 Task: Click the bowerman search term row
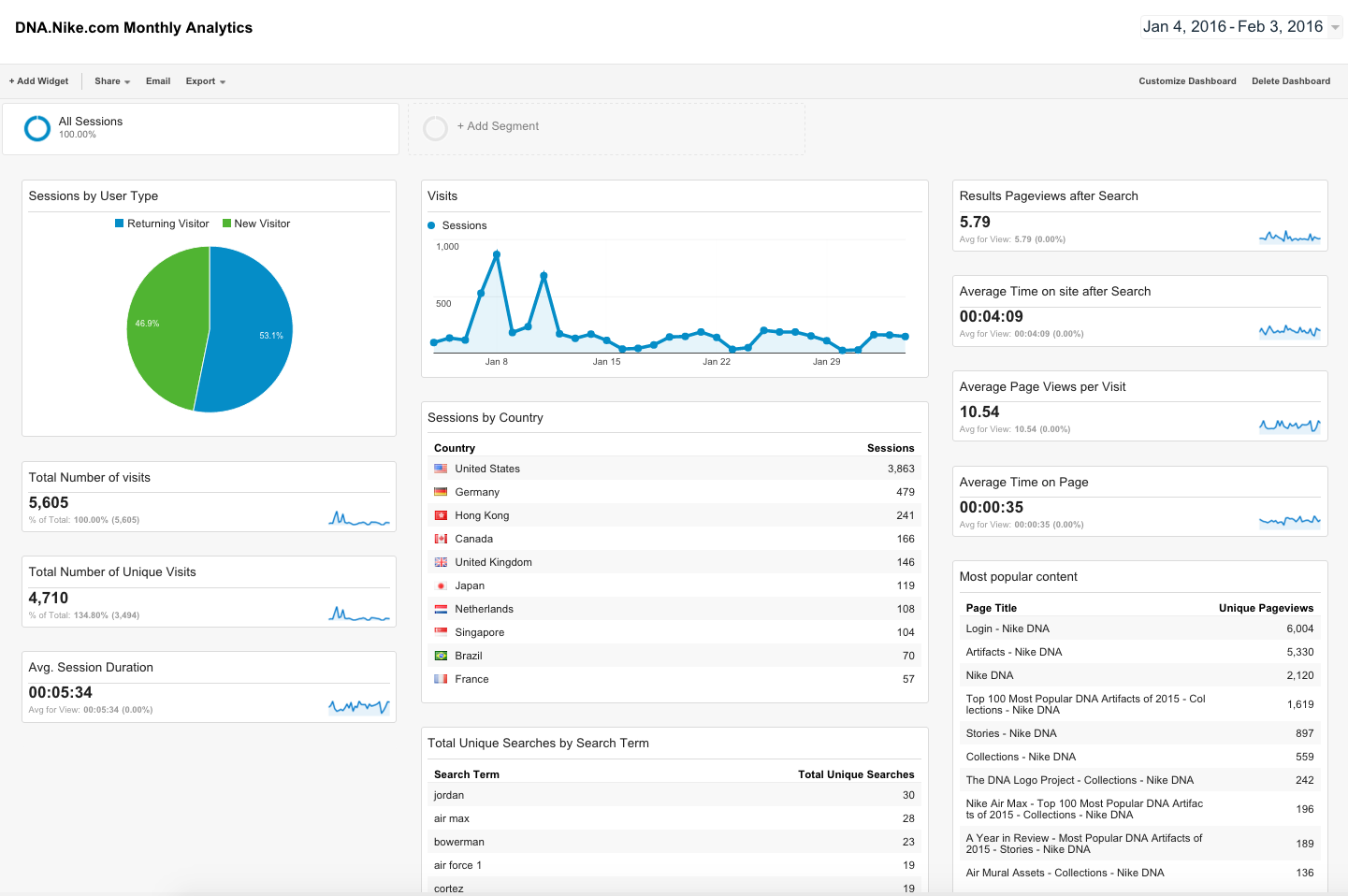tap(674, 842)
